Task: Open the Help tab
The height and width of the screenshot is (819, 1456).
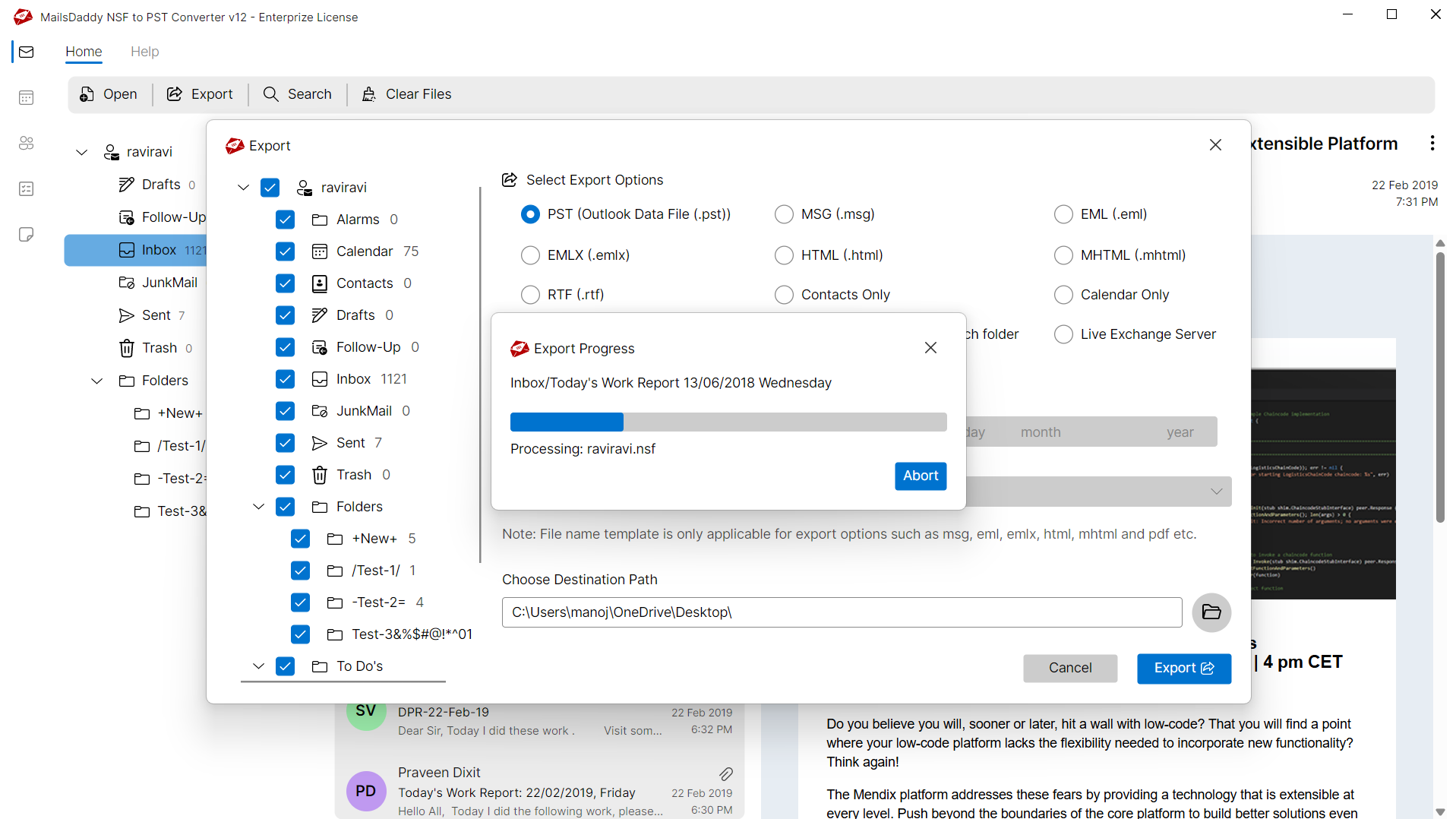Action: coord(144,52)
